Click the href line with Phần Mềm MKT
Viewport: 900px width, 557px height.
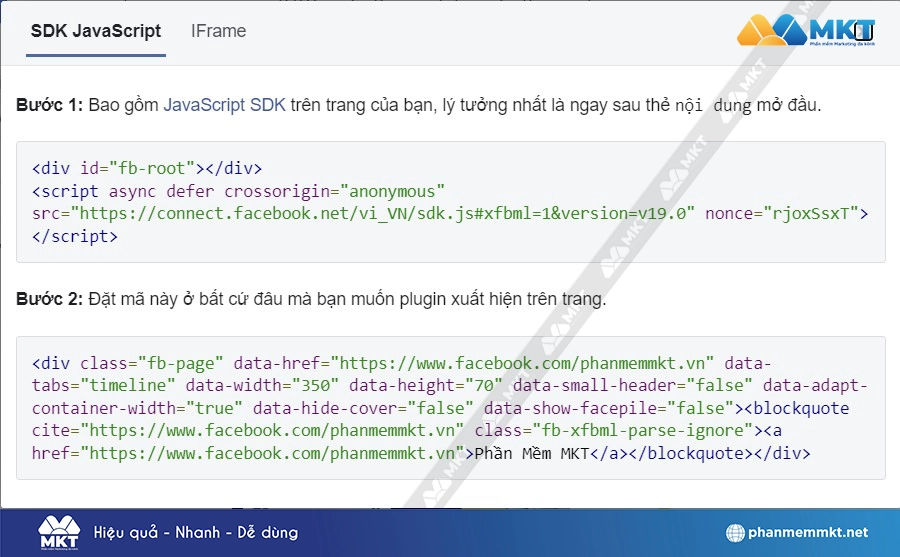coord(421,454)
